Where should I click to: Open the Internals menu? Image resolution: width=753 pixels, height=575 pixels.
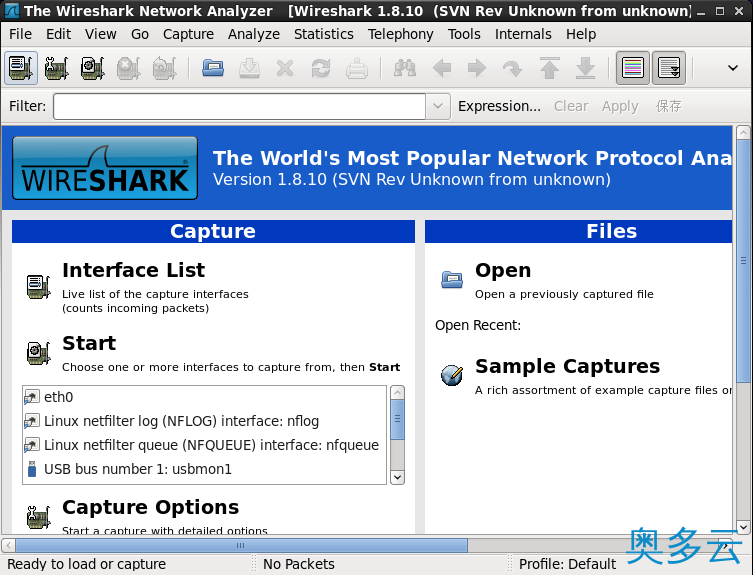[523, 34]
